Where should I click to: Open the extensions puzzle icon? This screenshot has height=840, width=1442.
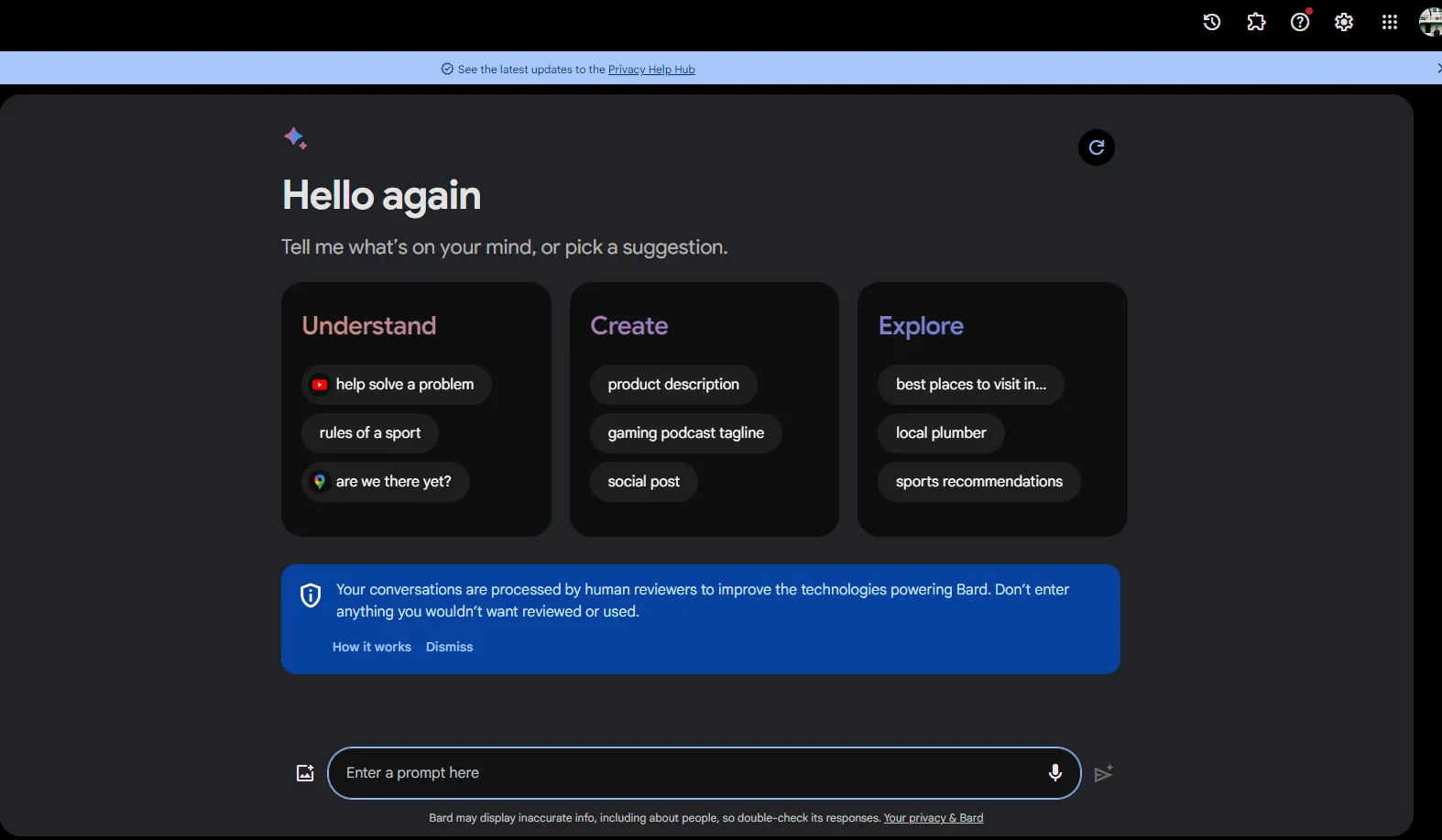[1256, 22]
